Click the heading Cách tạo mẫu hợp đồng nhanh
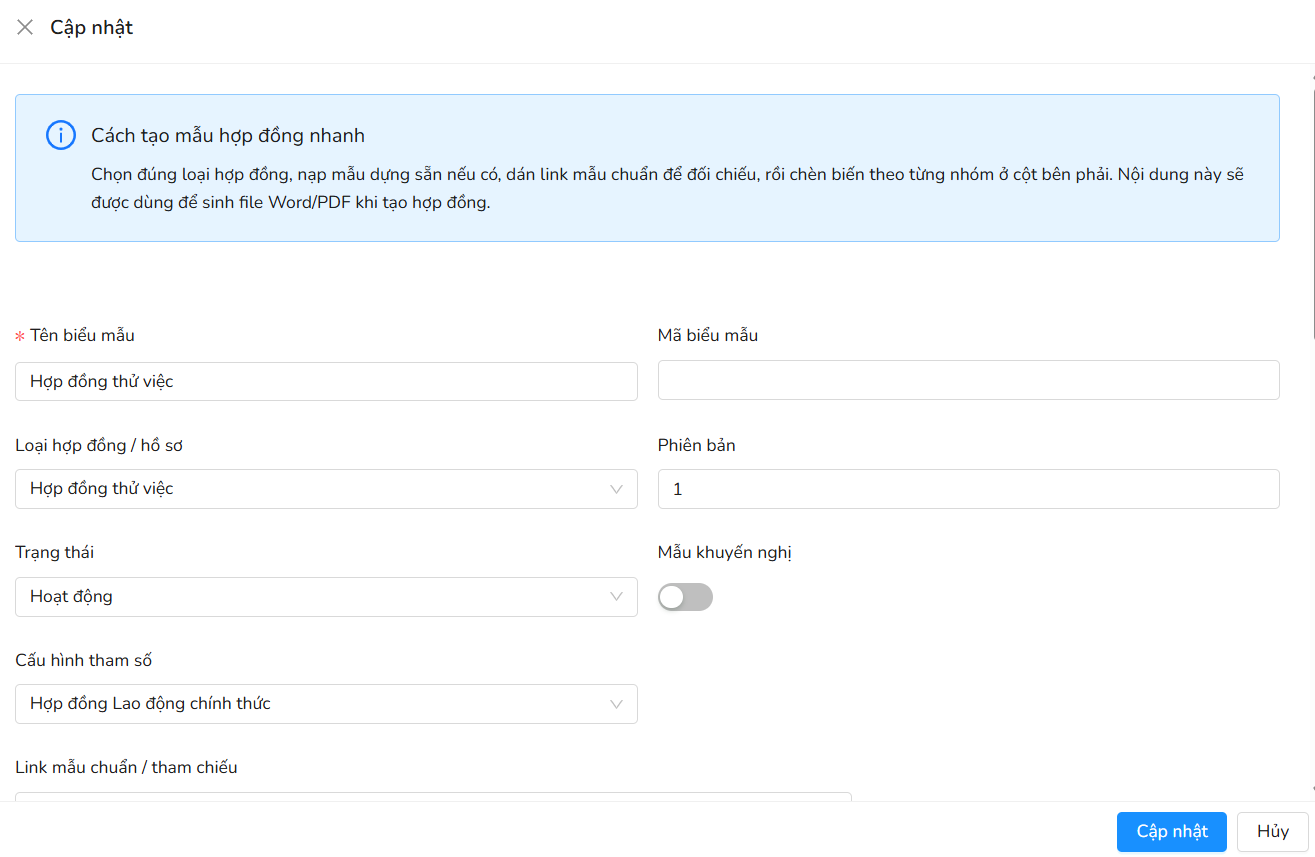This screenshot has height=857, width=1315. pos(228,136)
